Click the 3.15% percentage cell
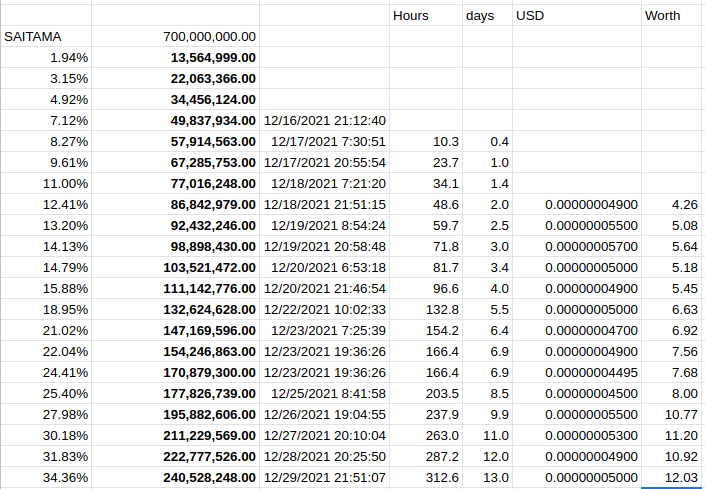705x489 pixels. pyautogui.click(x=46, y=79)
